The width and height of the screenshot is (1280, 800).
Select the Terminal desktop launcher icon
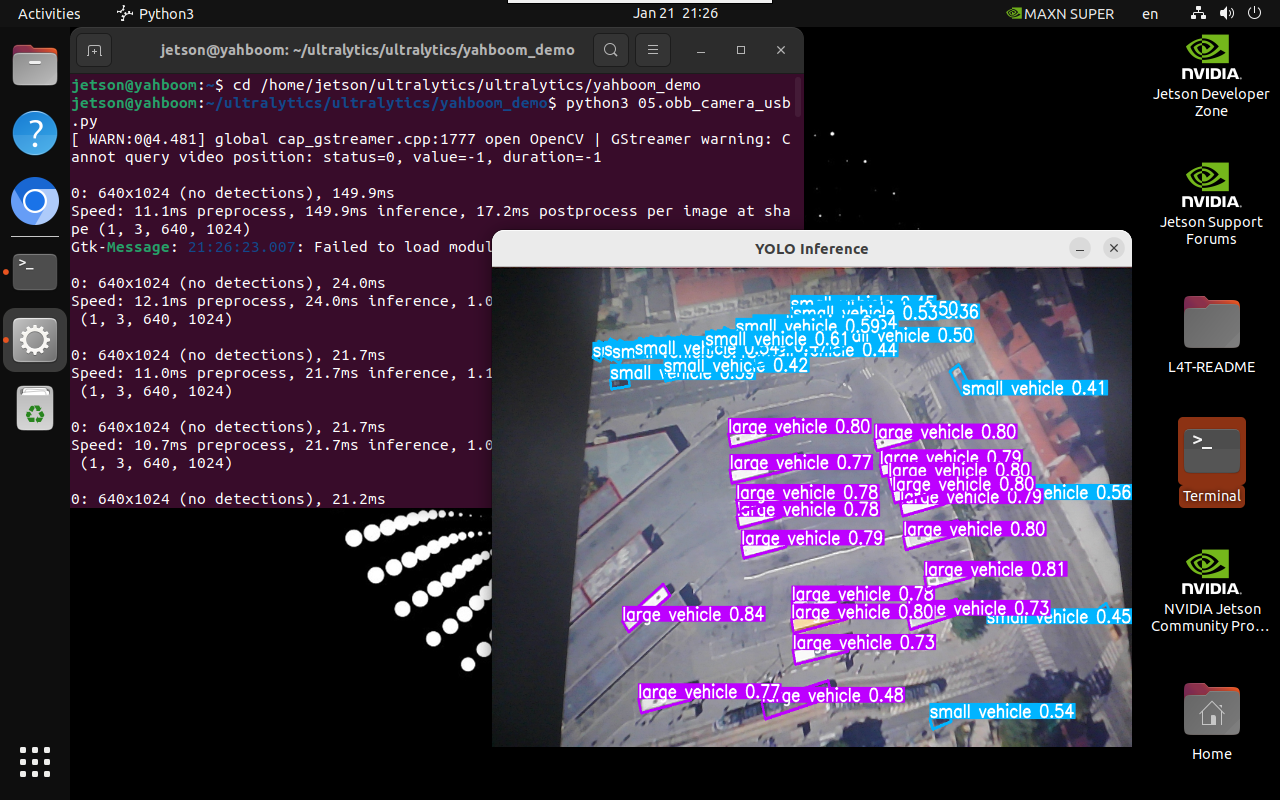pos(1211,462)
